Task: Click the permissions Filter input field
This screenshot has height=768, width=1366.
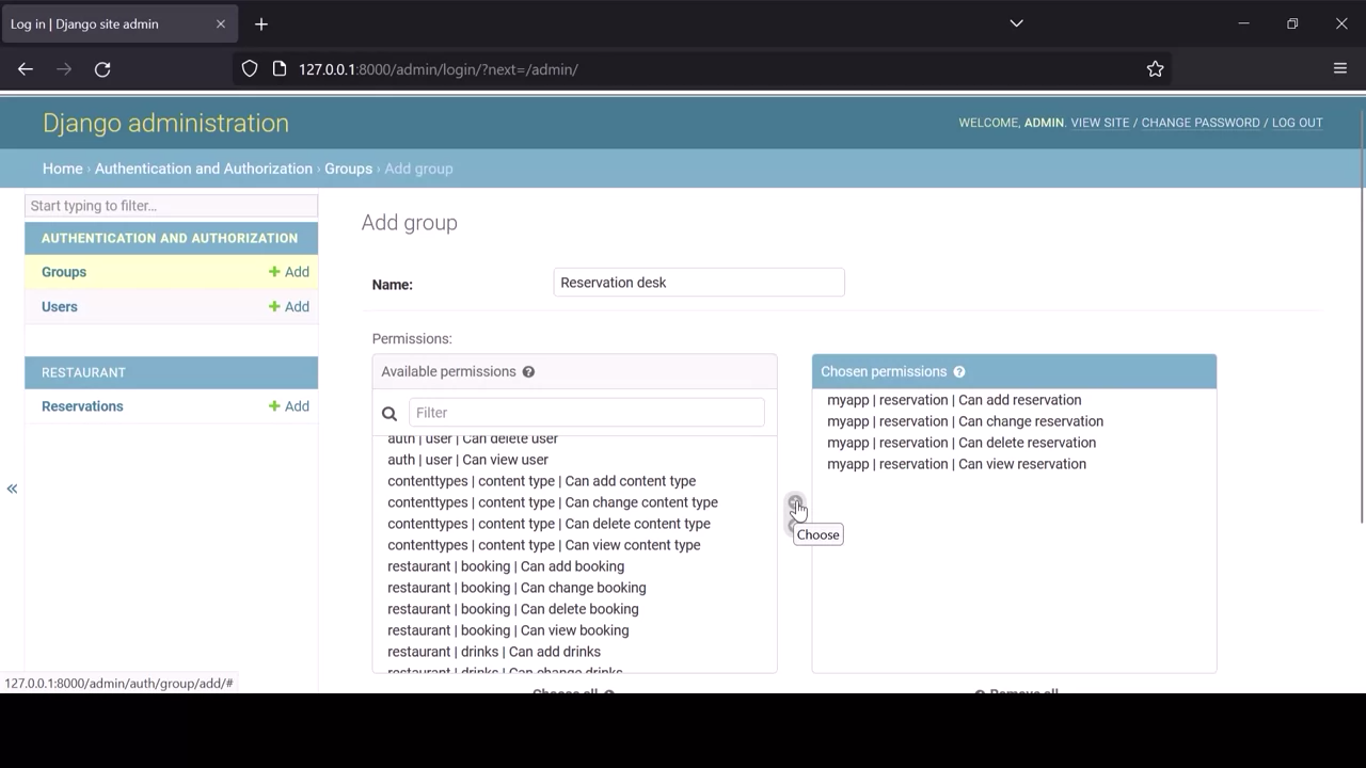Action: tap(586, 413)
